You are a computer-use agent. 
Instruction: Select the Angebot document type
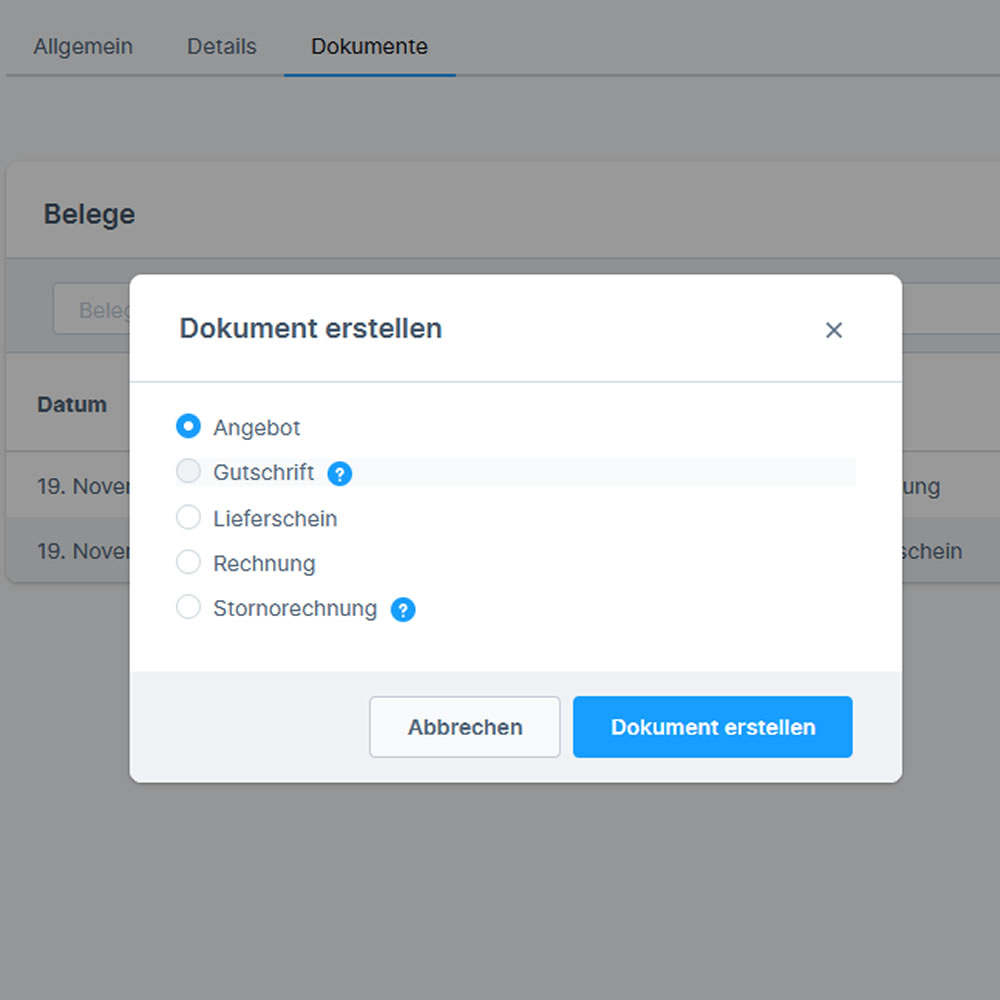click(x=188, y=426)
